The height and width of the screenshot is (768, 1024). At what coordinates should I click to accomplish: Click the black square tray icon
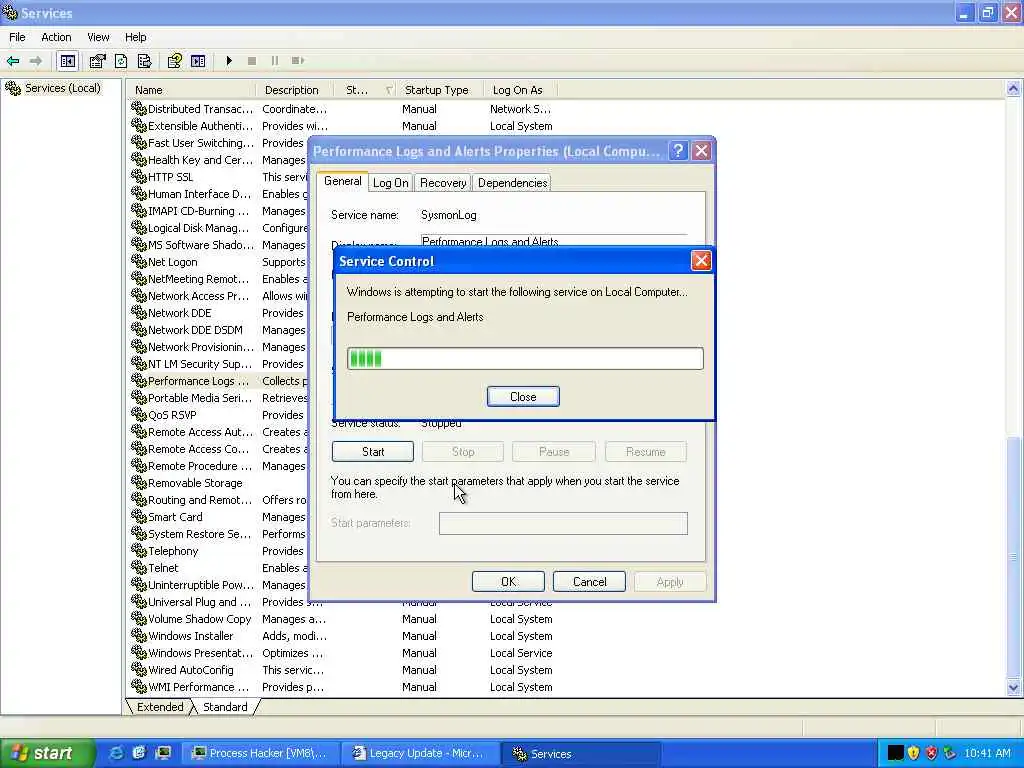(895, 753)
